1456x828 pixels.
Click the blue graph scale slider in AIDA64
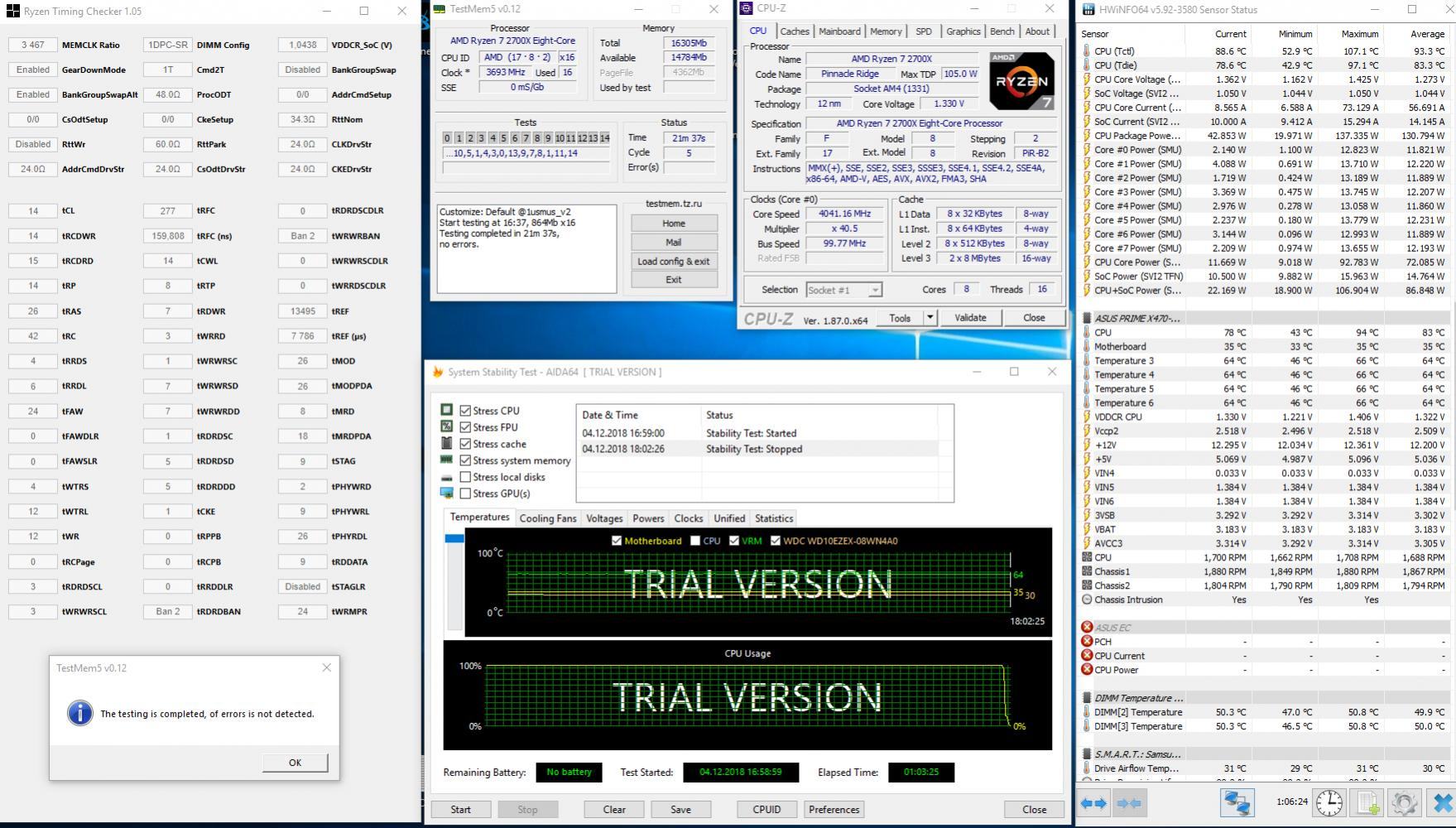click(454, 538)
